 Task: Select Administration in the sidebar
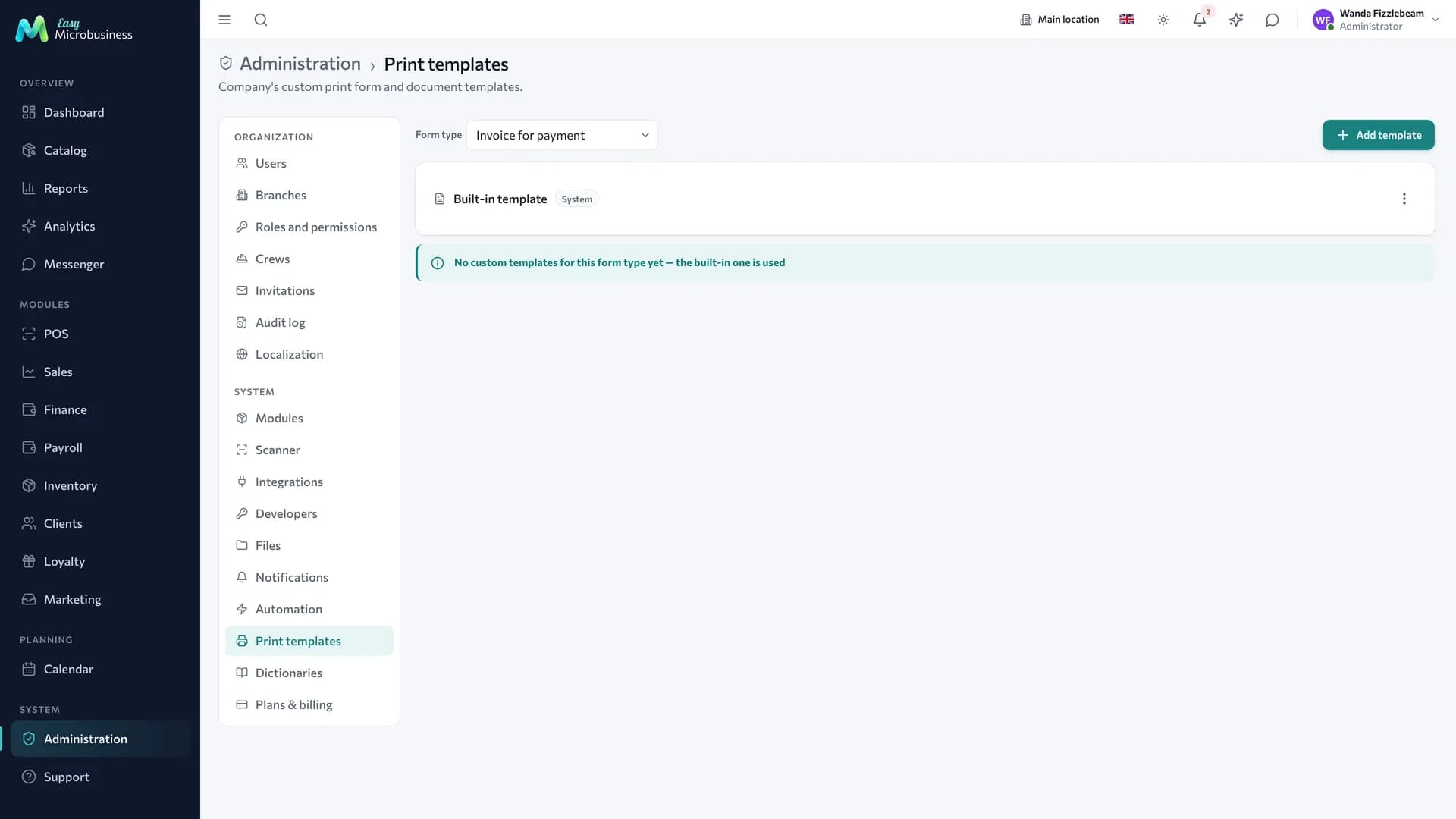[x=100, y=739]
